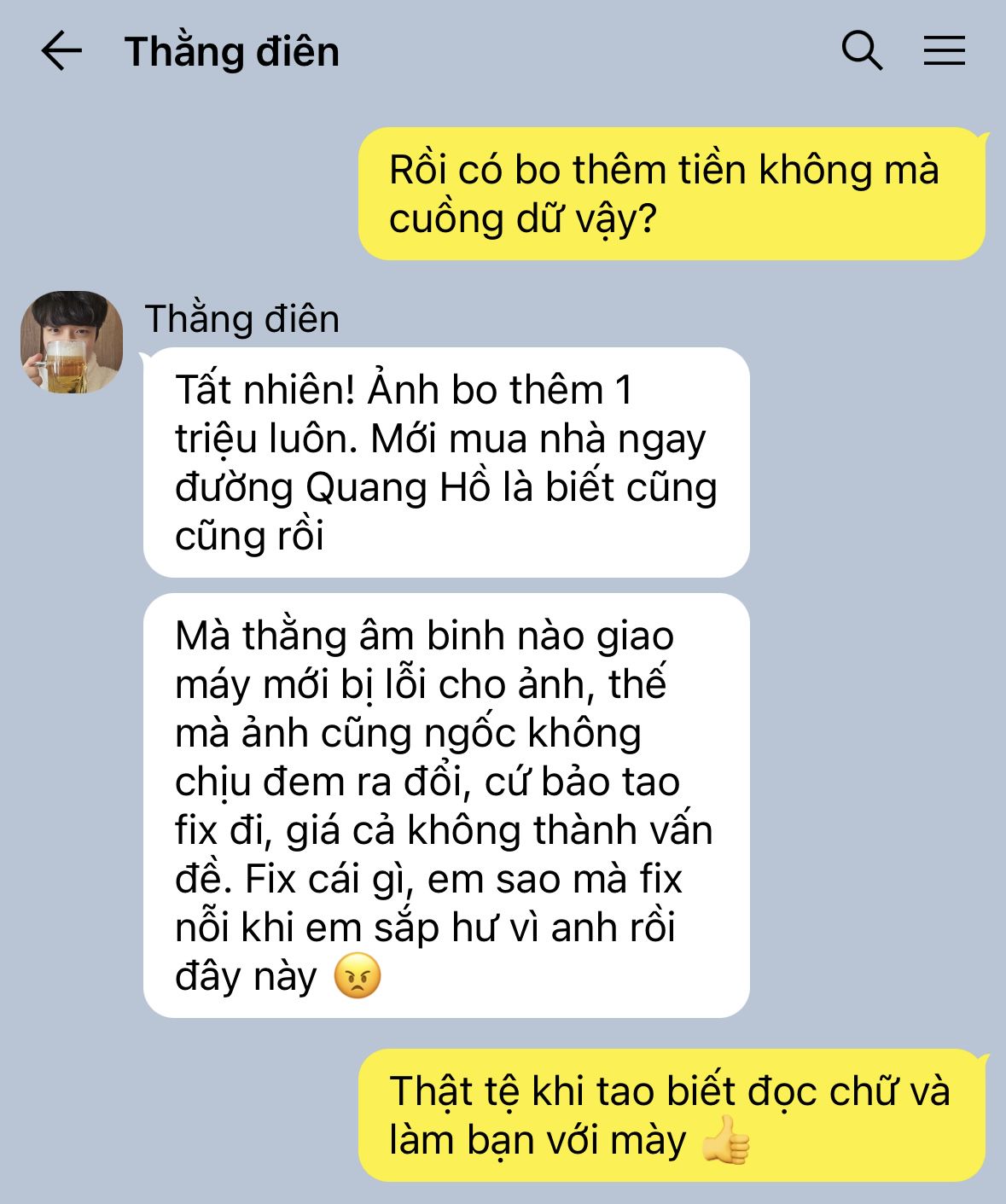Image resolution: width=1006 pixels, height=1204 pixels.
Task: Select the yellow message starting with "Rồi có bo"
Action: point(672,194)
